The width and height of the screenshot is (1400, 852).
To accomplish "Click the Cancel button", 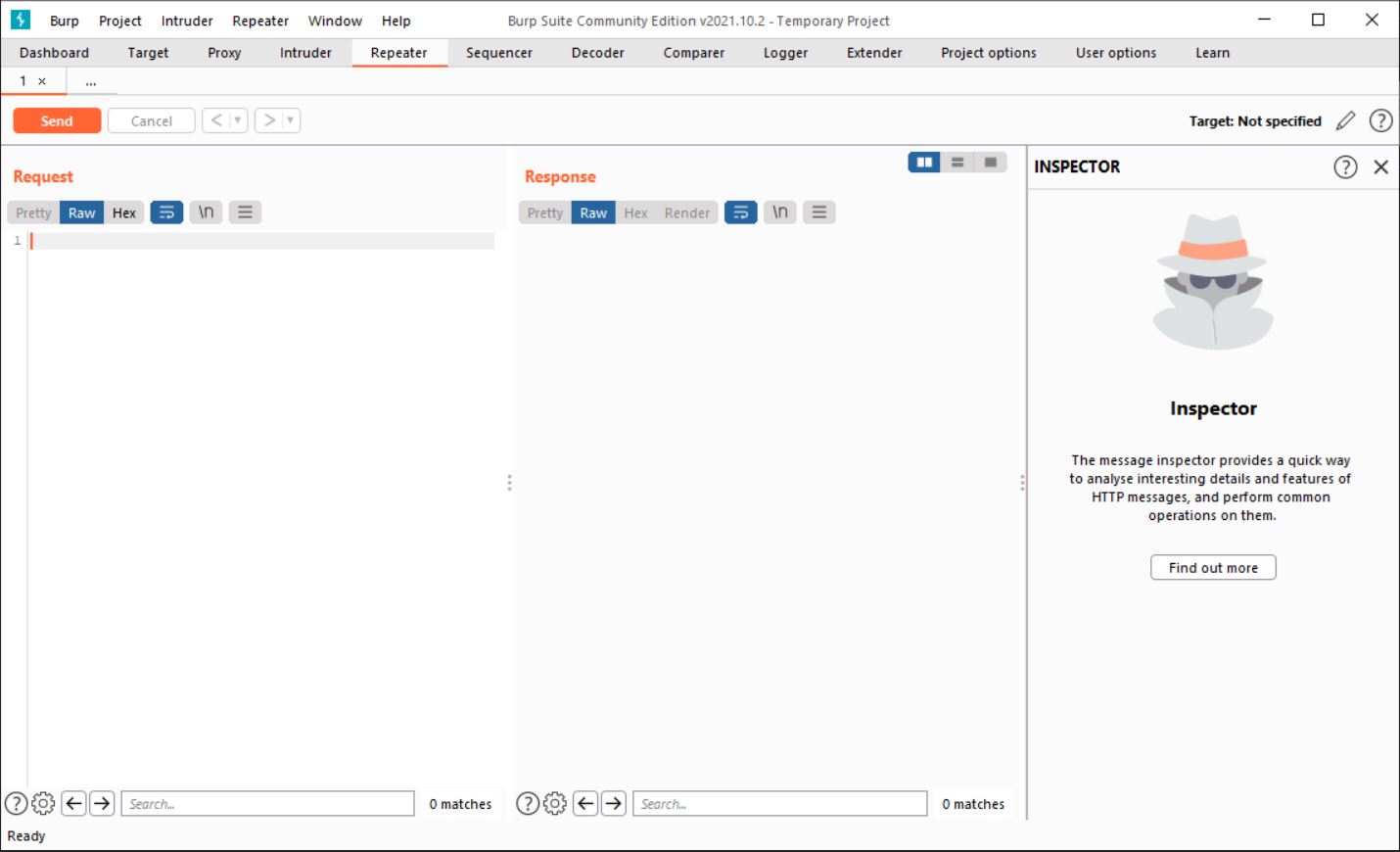I will click(x=152, y=120).
